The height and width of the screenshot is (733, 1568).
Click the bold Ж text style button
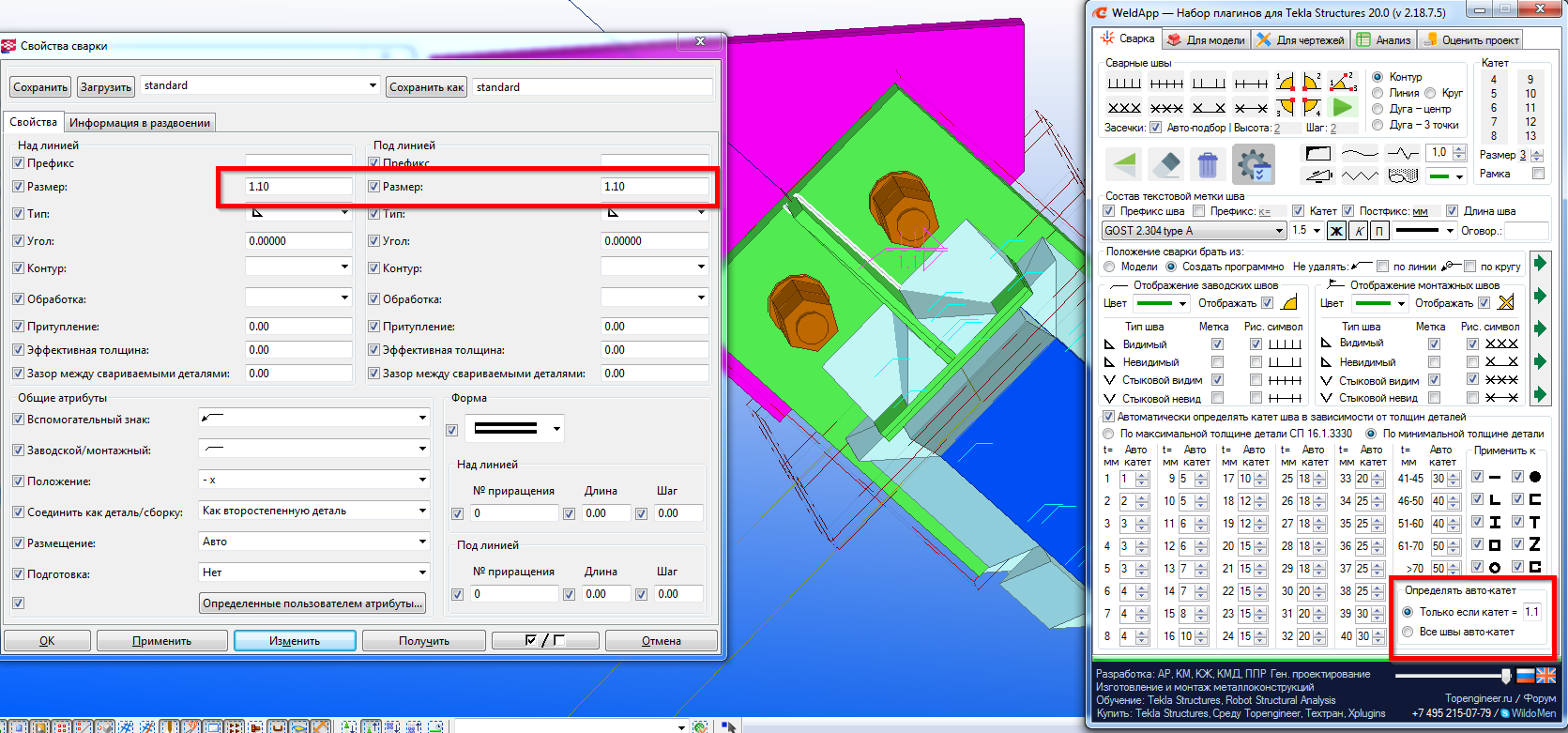[1337, 231]
